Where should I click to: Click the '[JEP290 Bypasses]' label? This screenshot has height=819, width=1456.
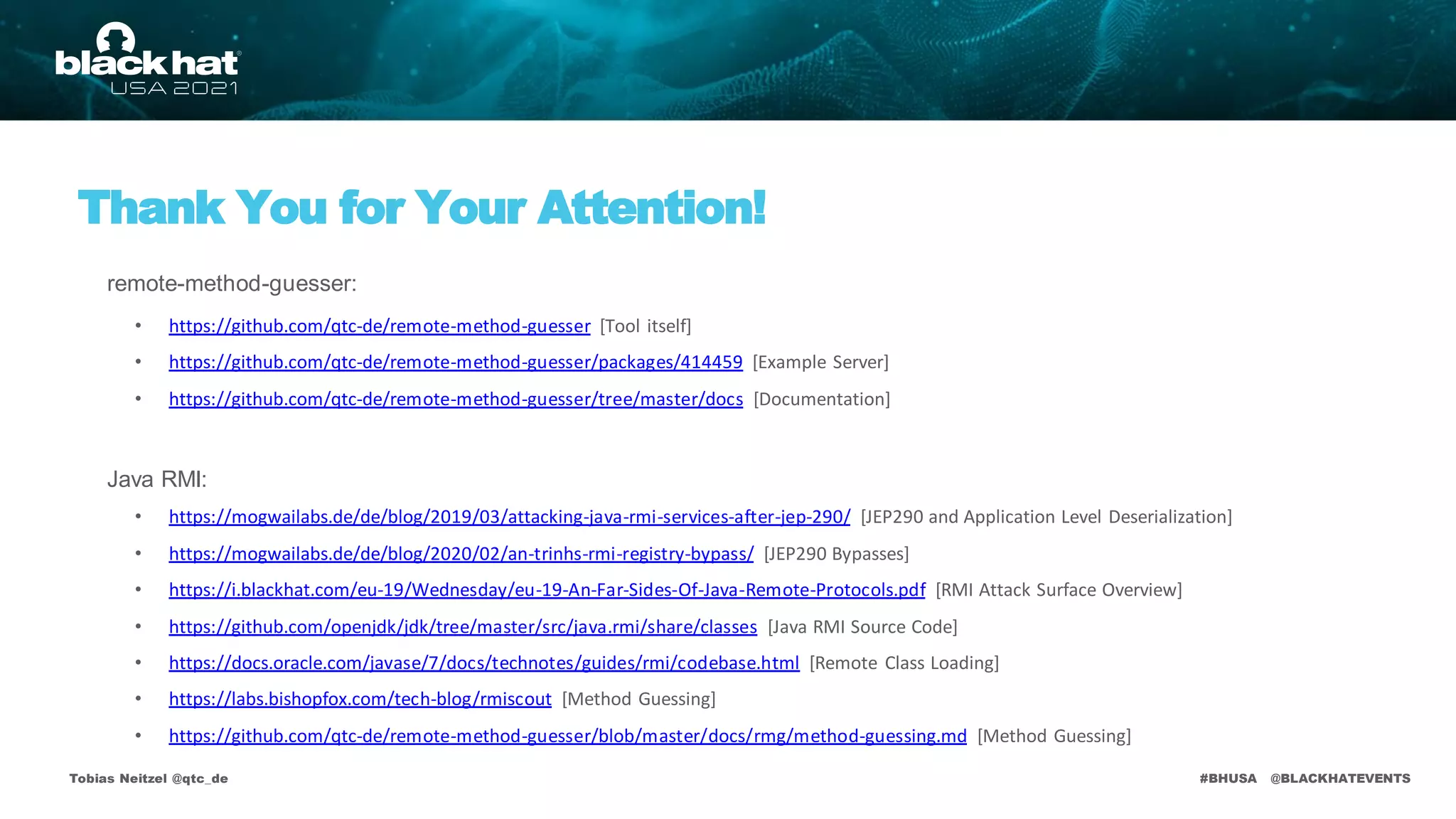(x=836, y=554)
